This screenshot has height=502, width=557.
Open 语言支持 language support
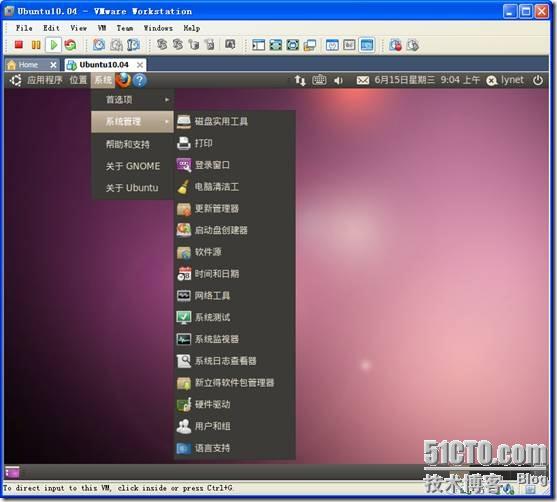[x=234, y=448]
